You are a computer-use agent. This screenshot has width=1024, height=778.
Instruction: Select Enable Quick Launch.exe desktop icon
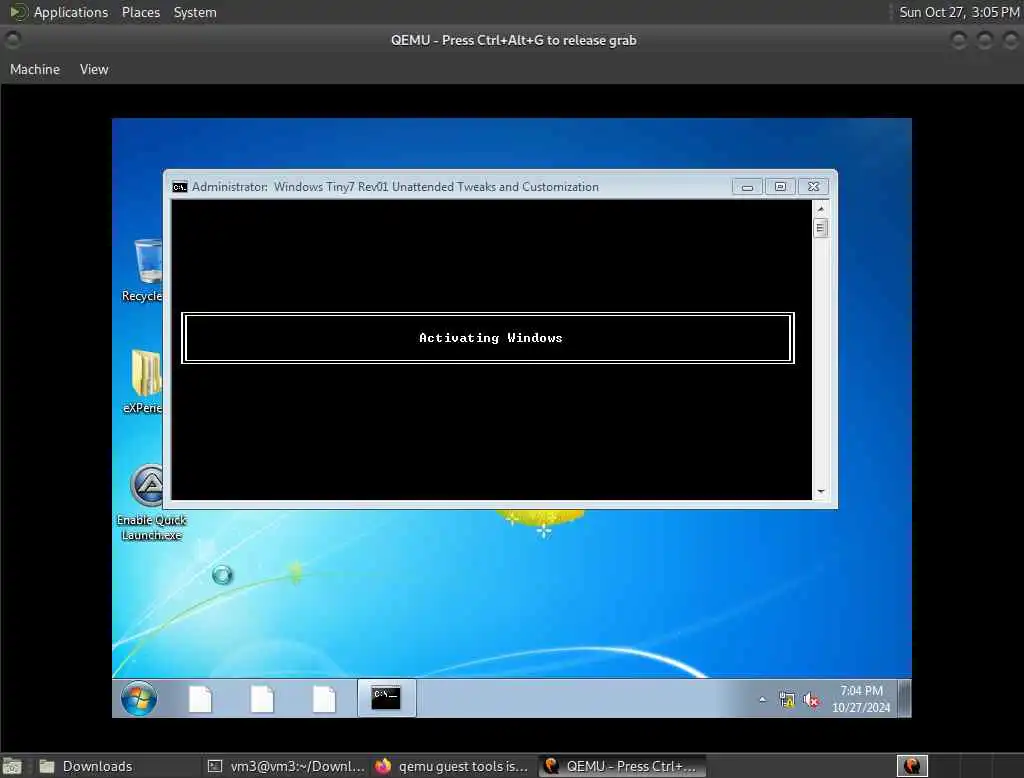[152, 503]
